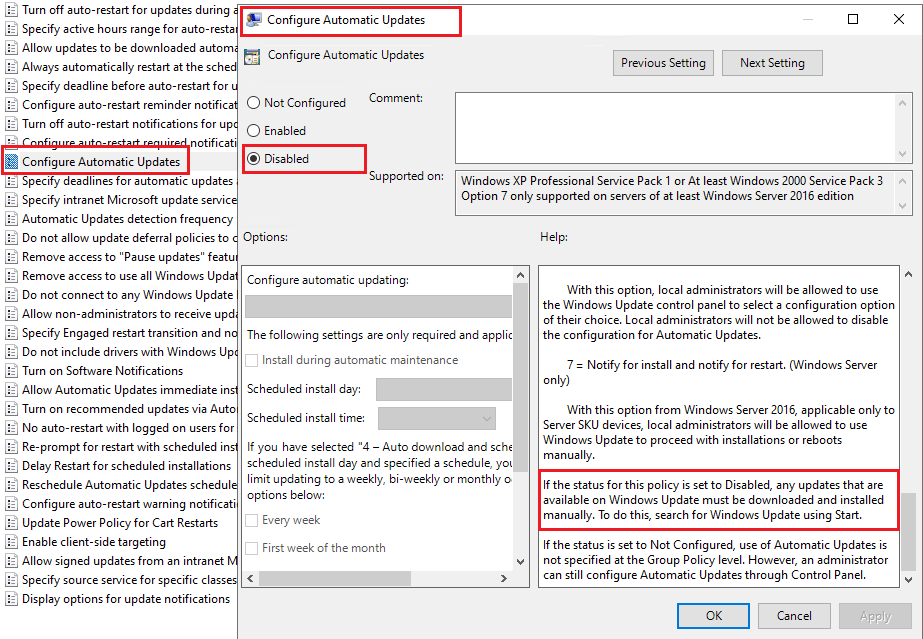923x639 pixels.
Task: Click the icon beside Specify active hours range policy
Action: point(11,29)
